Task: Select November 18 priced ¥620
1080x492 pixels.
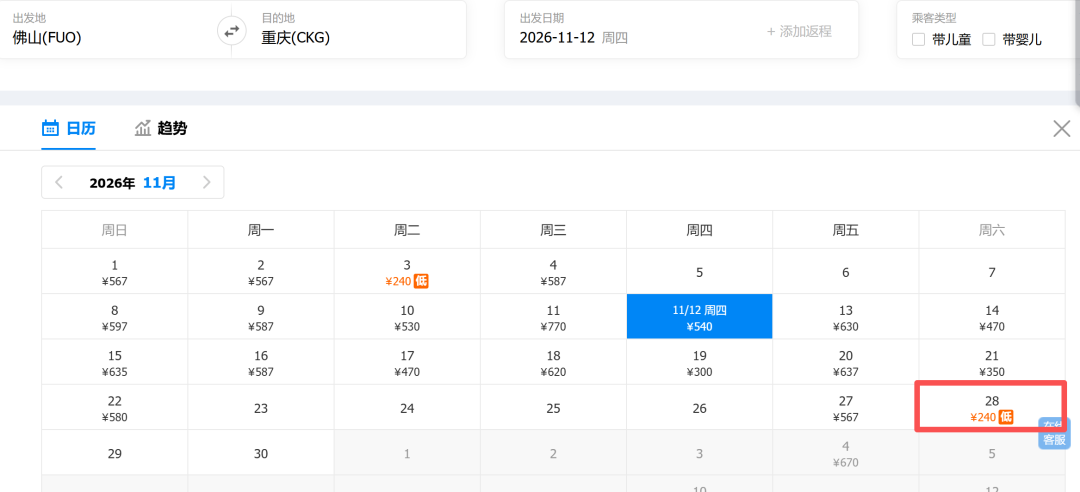Action: coord(554,362)
